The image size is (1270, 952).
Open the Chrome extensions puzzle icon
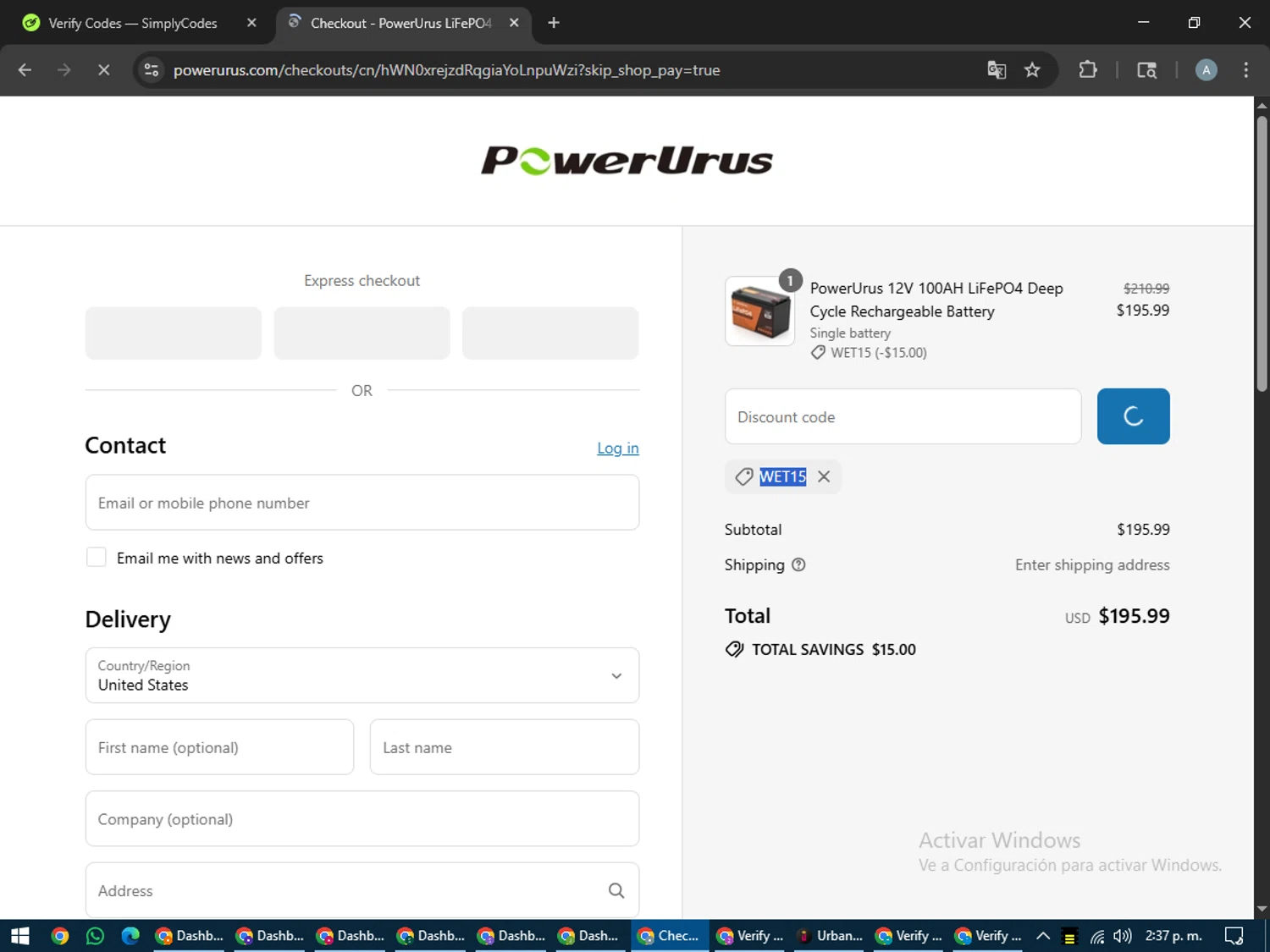pos(1088,70)
